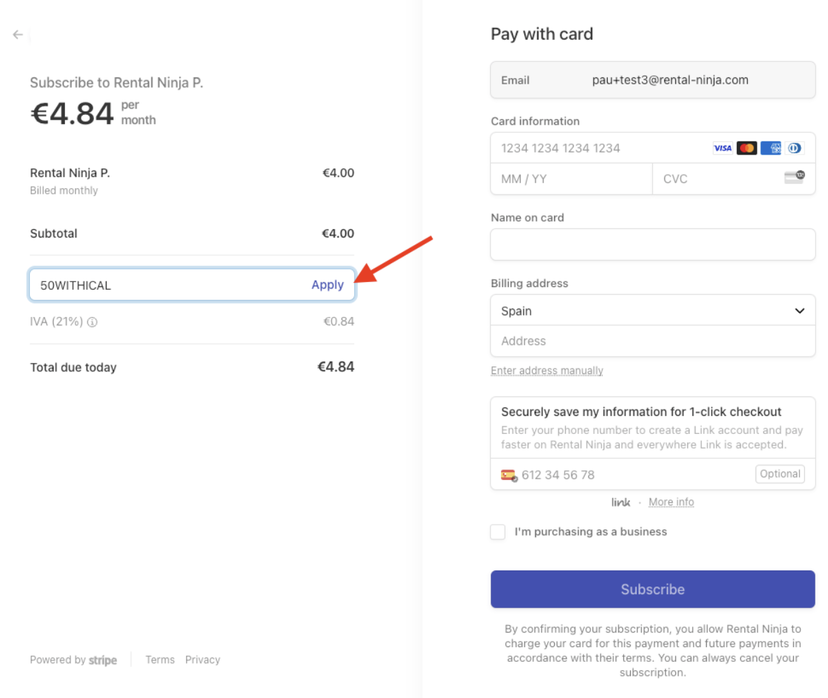The height and width of the screenshot is (698, 828).
Task: Open the Terms link
Action: (160, 660)
